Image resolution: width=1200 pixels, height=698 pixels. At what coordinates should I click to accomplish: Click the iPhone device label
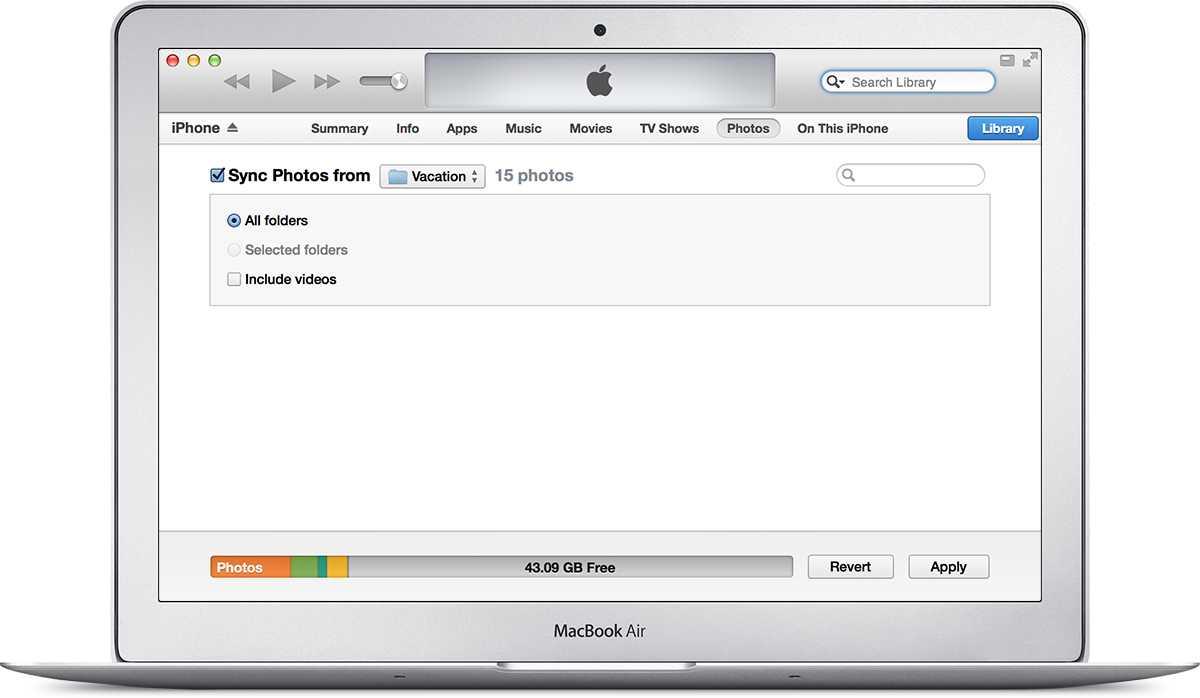196,128
